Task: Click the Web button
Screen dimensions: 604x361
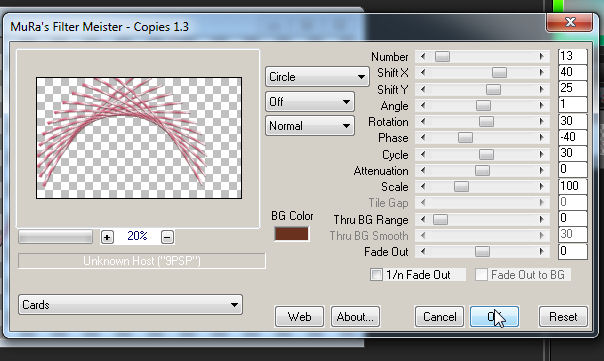Action: pos(299,317)
